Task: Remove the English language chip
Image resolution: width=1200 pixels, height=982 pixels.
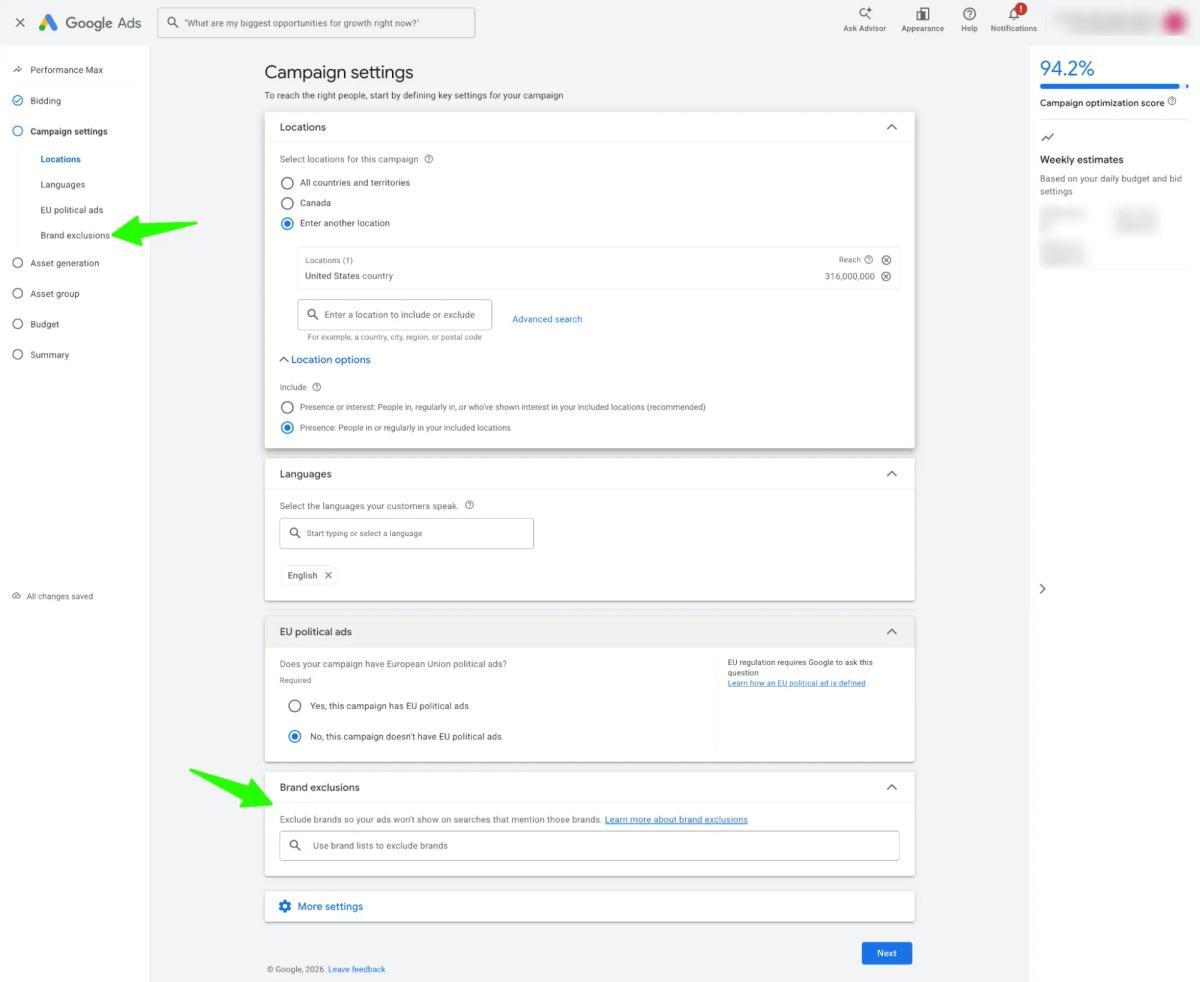Action: tap(328, 576)
